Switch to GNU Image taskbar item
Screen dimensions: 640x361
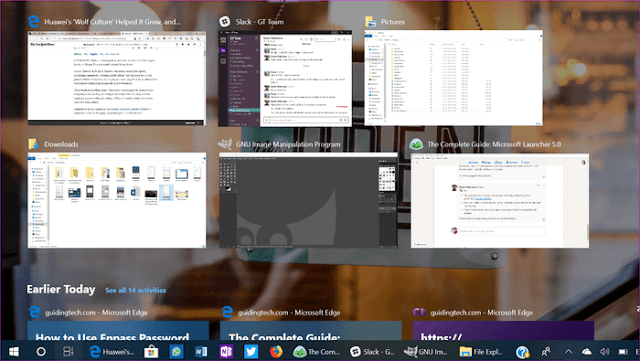(x=427, y=351)
